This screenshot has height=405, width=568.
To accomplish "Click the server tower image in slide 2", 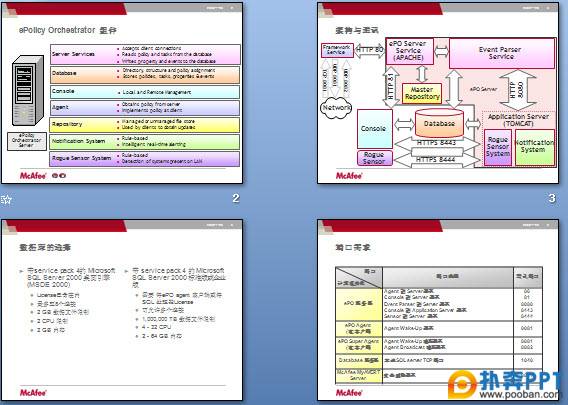I will (x=28, y=91).
